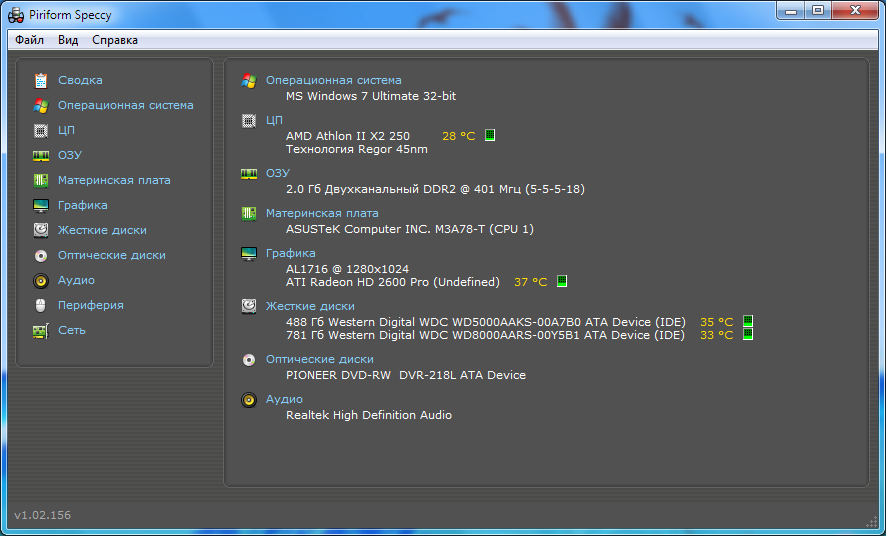This screenshot has width=886, height=536.
Task: Click the ASUSTeK Computer INC. M3A78-T line
Action: pos(410,229)
